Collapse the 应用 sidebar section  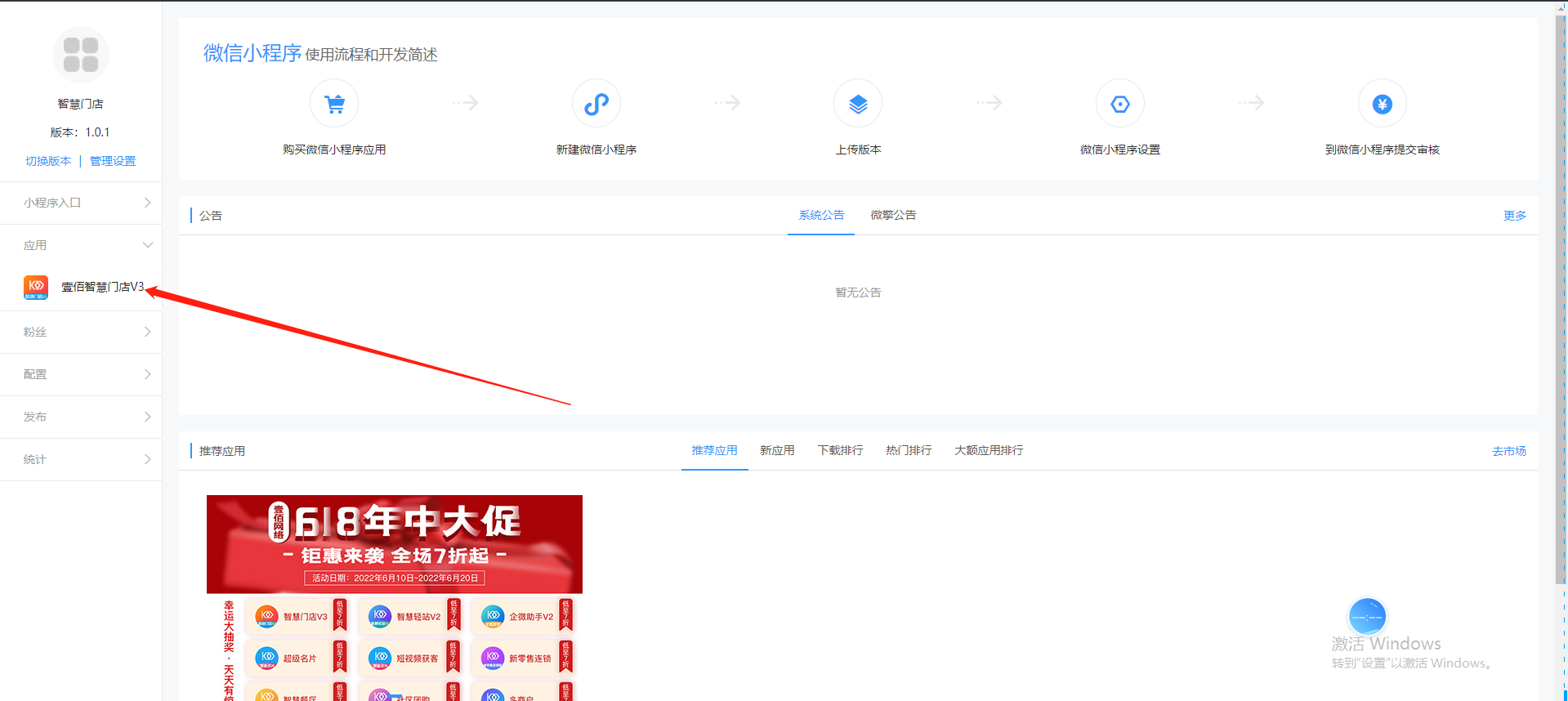point(81,245)
